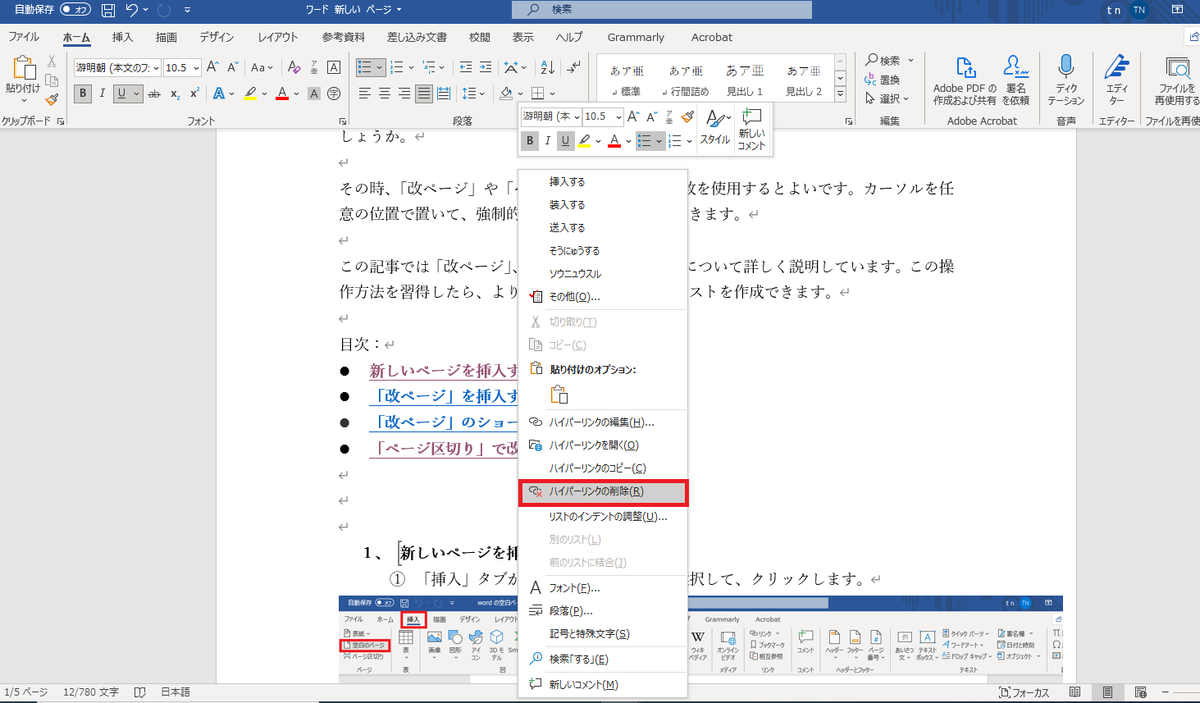
Task: Click the 新しいページを挿入 hyperlink in document
Action: pyautogui.click(x=443, y=371)
